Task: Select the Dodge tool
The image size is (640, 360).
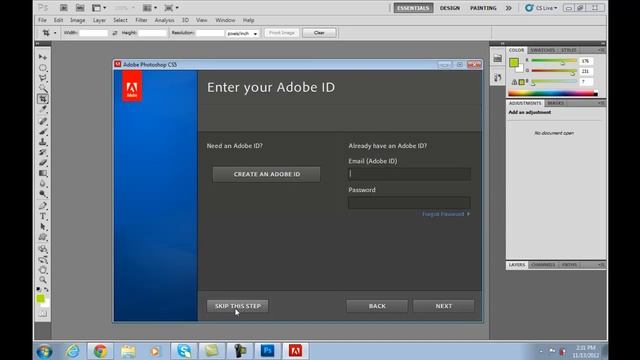Action: tap(42, 195)
